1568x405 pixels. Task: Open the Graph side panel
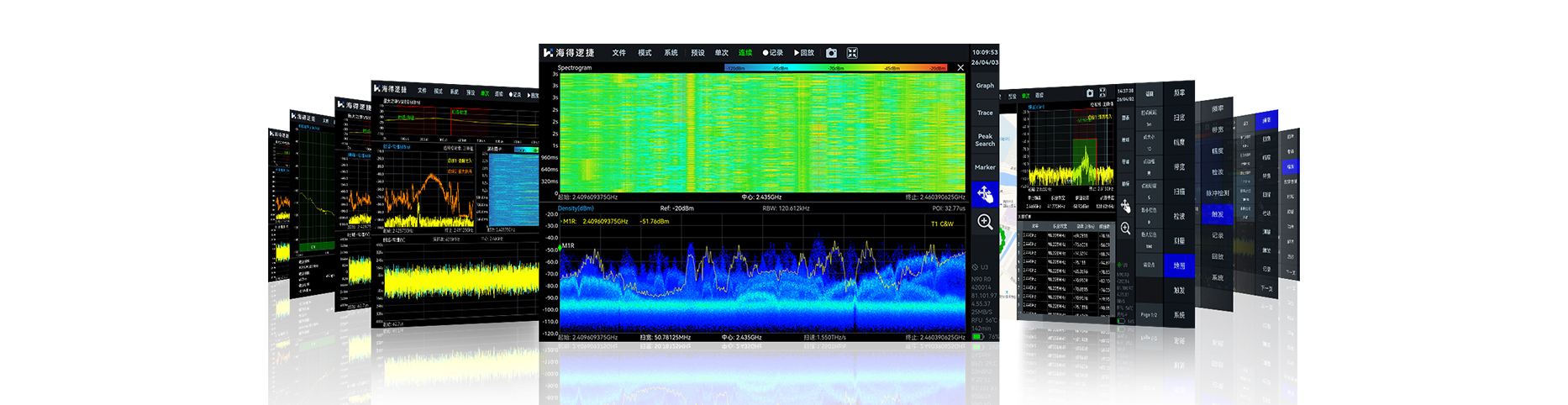(985, 86)
